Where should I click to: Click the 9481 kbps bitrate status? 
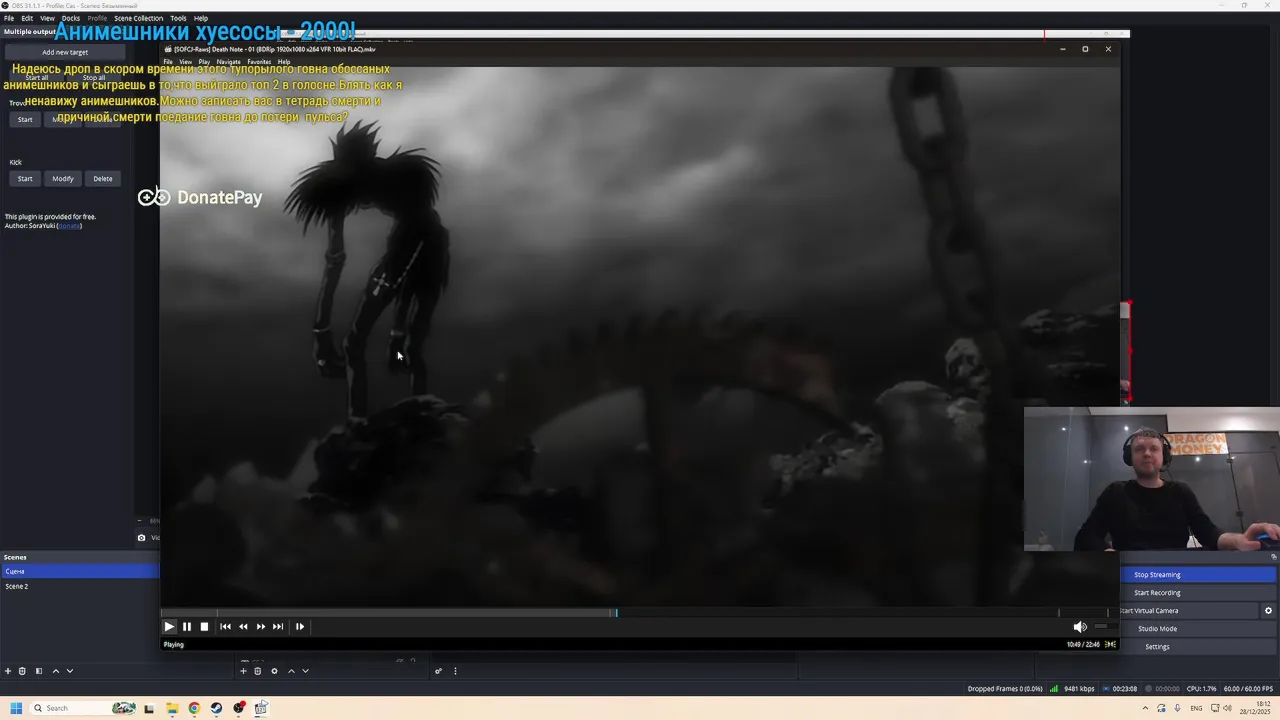pyautogui.click(x=1079, y=688)
